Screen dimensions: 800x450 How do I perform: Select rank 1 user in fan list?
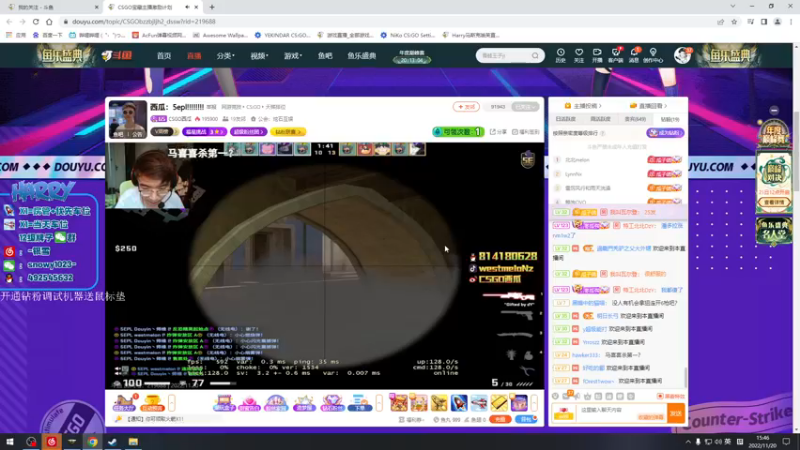pos(618,160)
